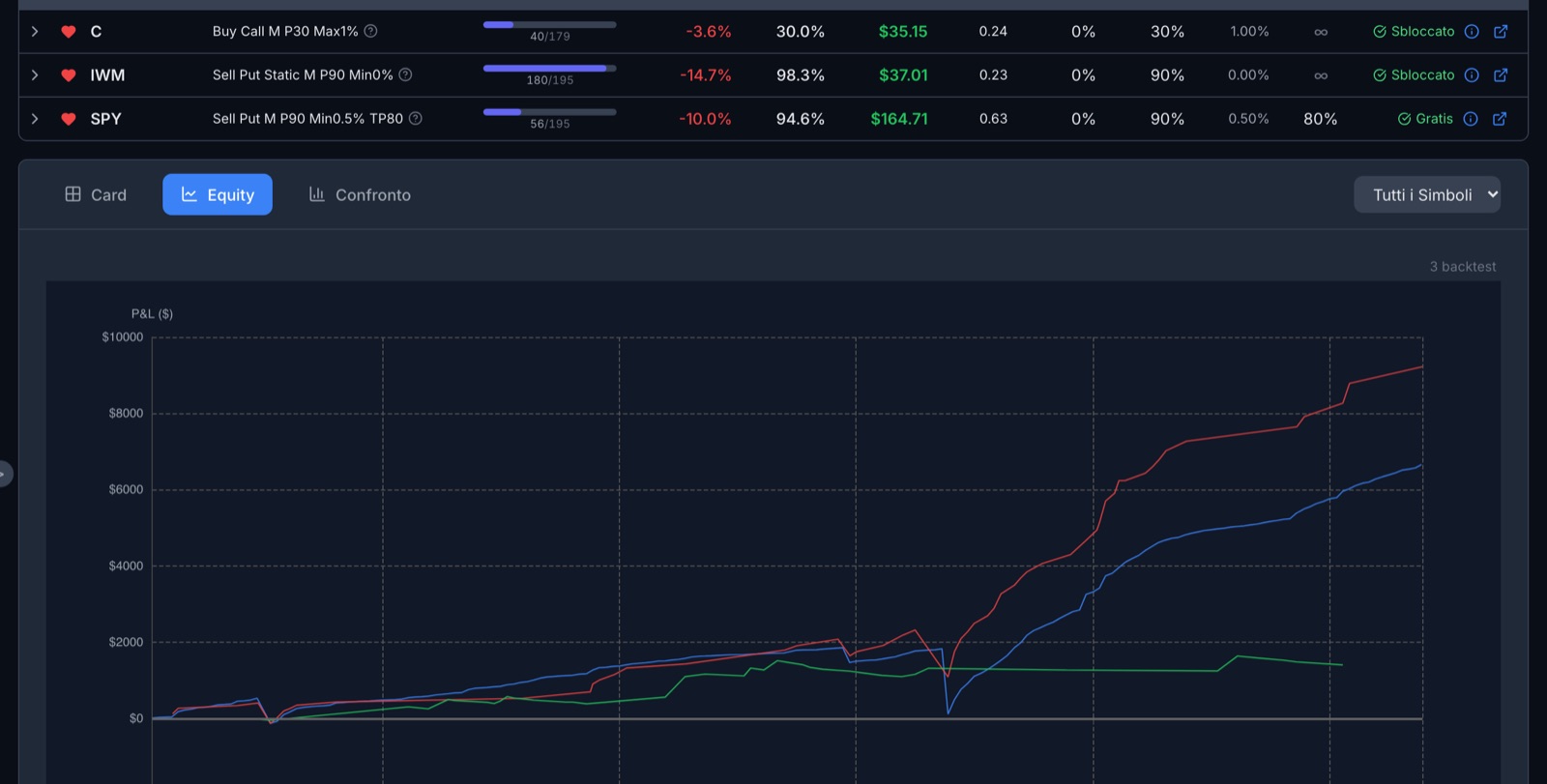1547x784 pixels.
Task: Toggle the favorite heart for C row
Action: pyautogui.click(x=69, y=32)
